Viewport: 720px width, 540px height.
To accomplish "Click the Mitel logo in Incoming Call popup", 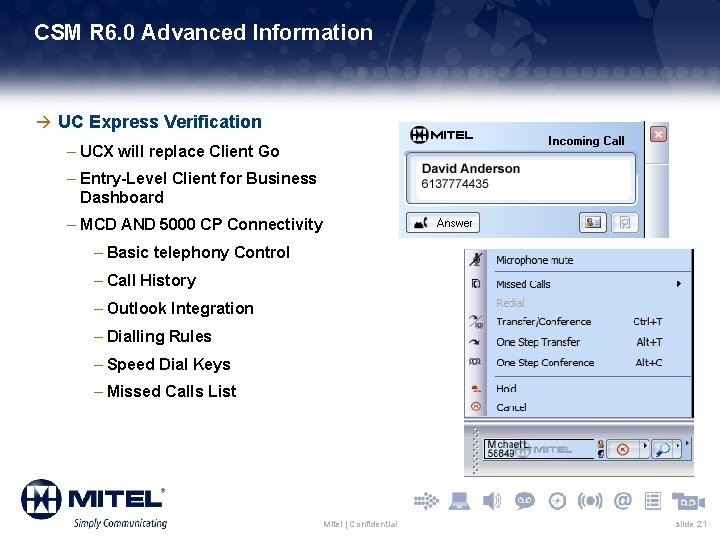I will point(441,135).
